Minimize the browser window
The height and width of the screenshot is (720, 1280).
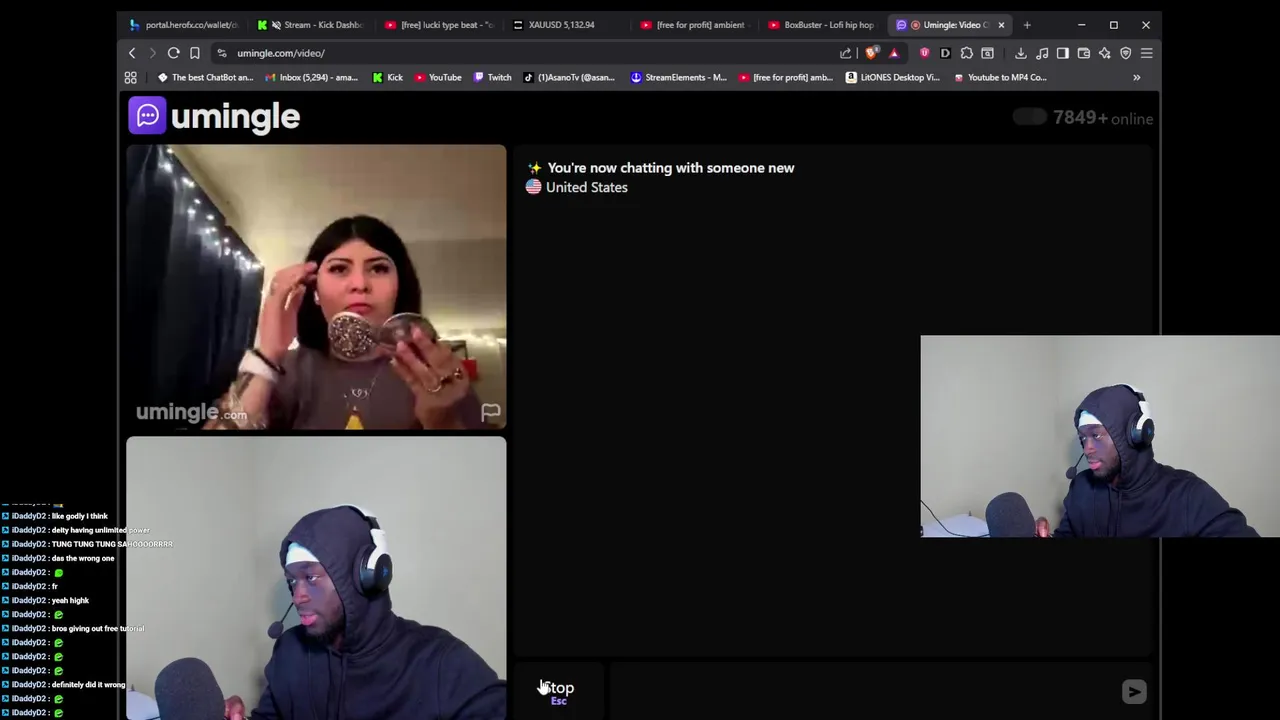pos(1081,25)
